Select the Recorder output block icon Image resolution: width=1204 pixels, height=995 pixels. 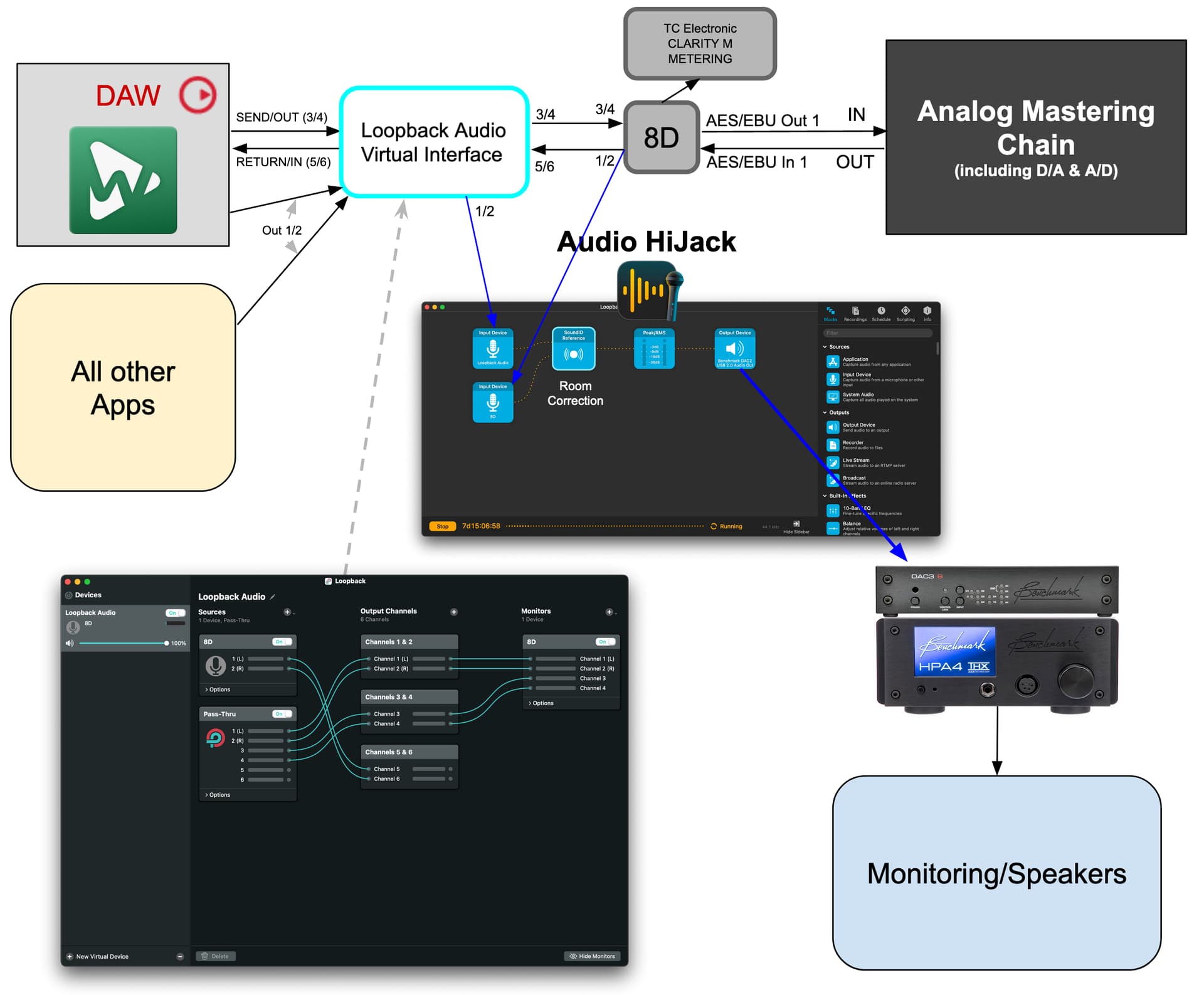click(832, 445)
